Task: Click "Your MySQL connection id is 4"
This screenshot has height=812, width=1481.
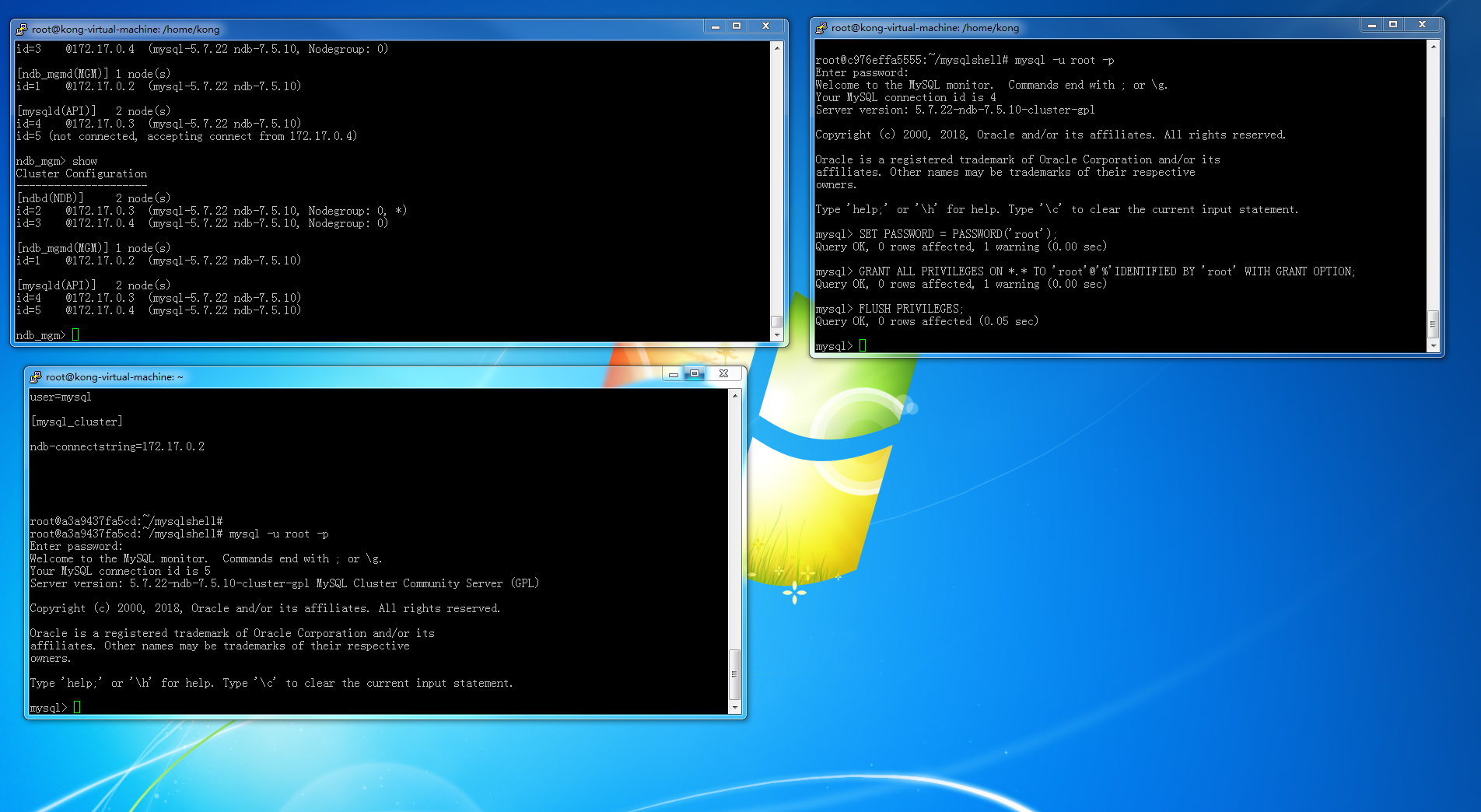Action: [x=905, y=97]
